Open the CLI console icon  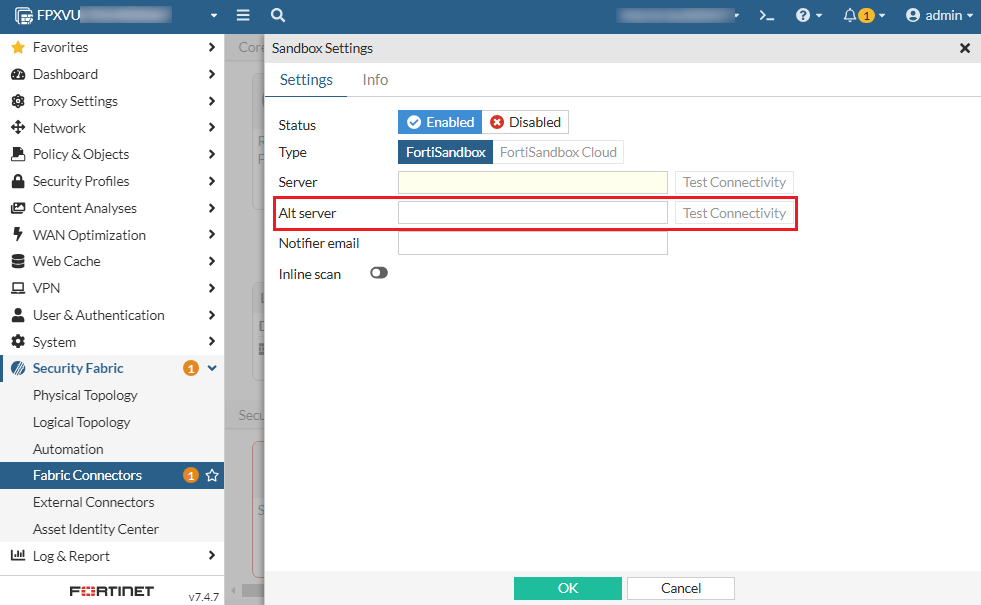pyautogui.click(x=766, y=15)
